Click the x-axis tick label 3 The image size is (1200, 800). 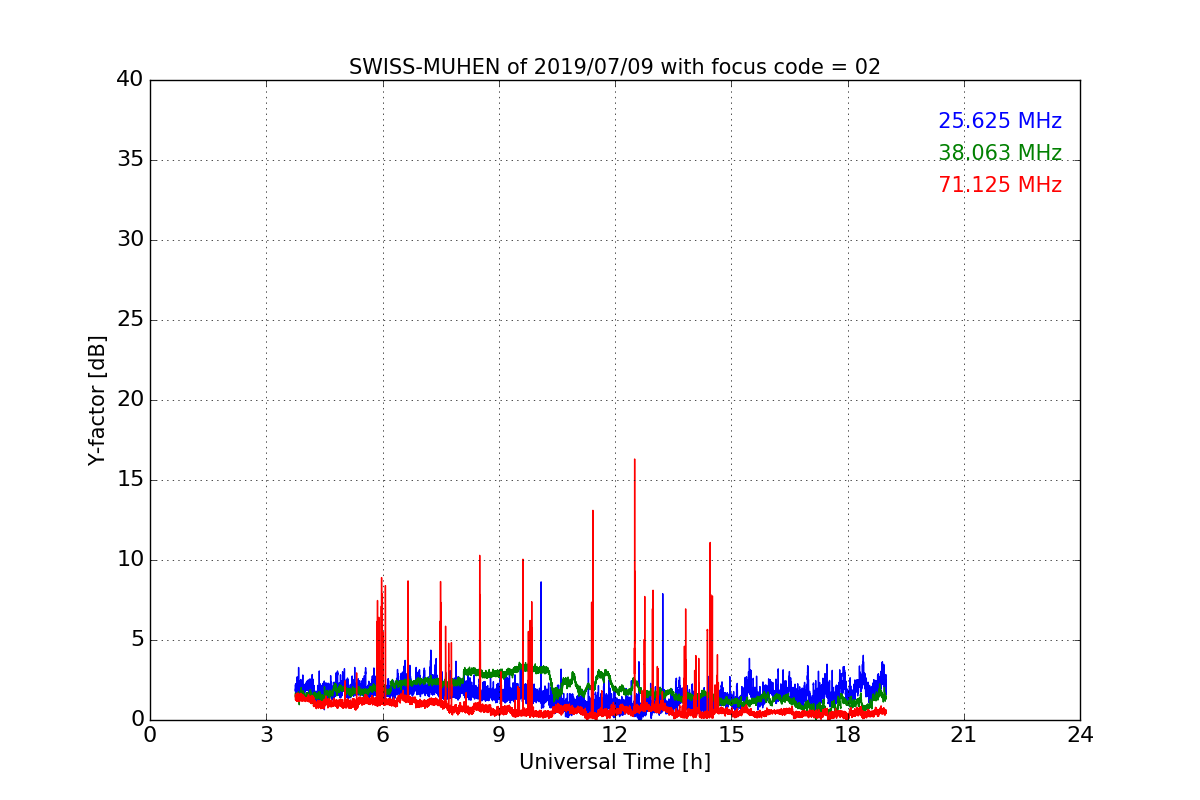pyautogui.click(x=266, y=735)
